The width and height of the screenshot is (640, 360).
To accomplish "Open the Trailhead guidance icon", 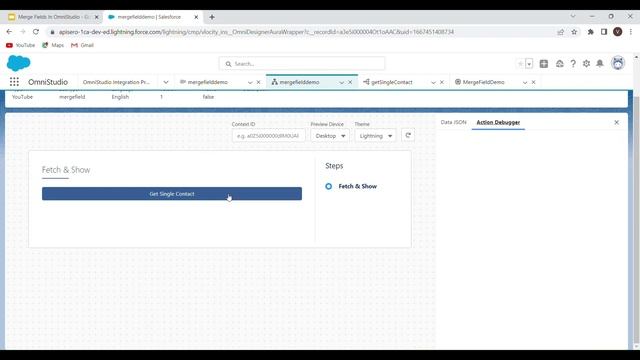I will [560, 64].
